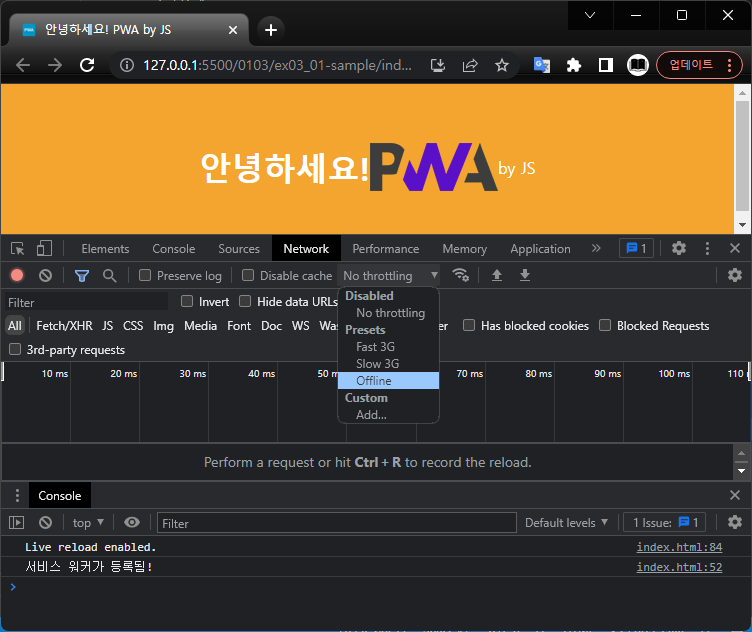Add a custom throttling profile
Screen dimensions: 752x632
tap(388, 415)
